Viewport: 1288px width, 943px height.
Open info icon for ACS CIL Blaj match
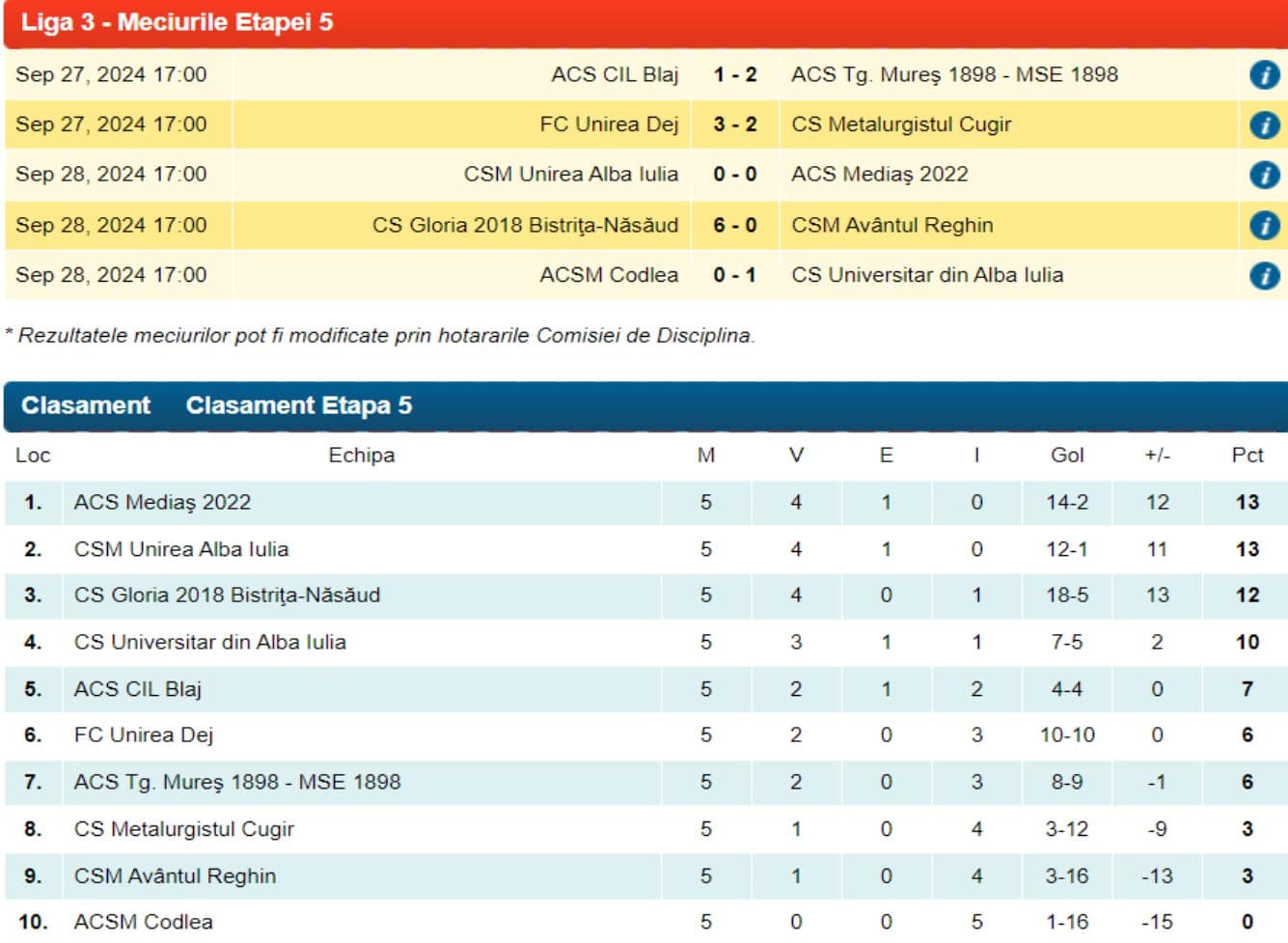pos(1264,74)
